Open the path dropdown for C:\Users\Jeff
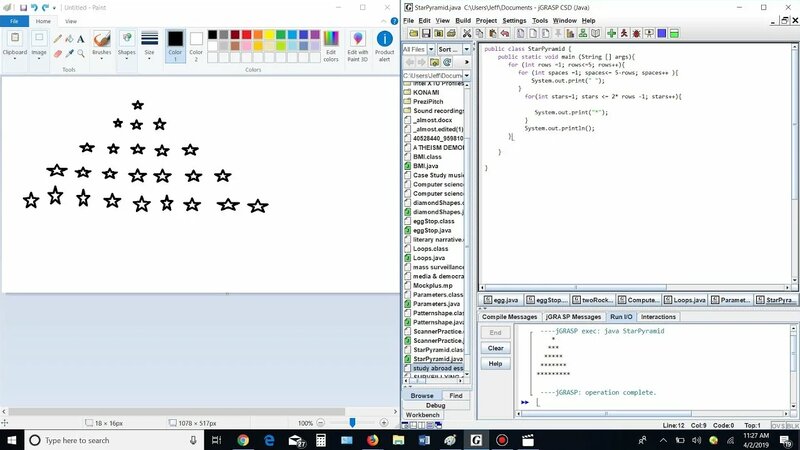 click(466, 76)
